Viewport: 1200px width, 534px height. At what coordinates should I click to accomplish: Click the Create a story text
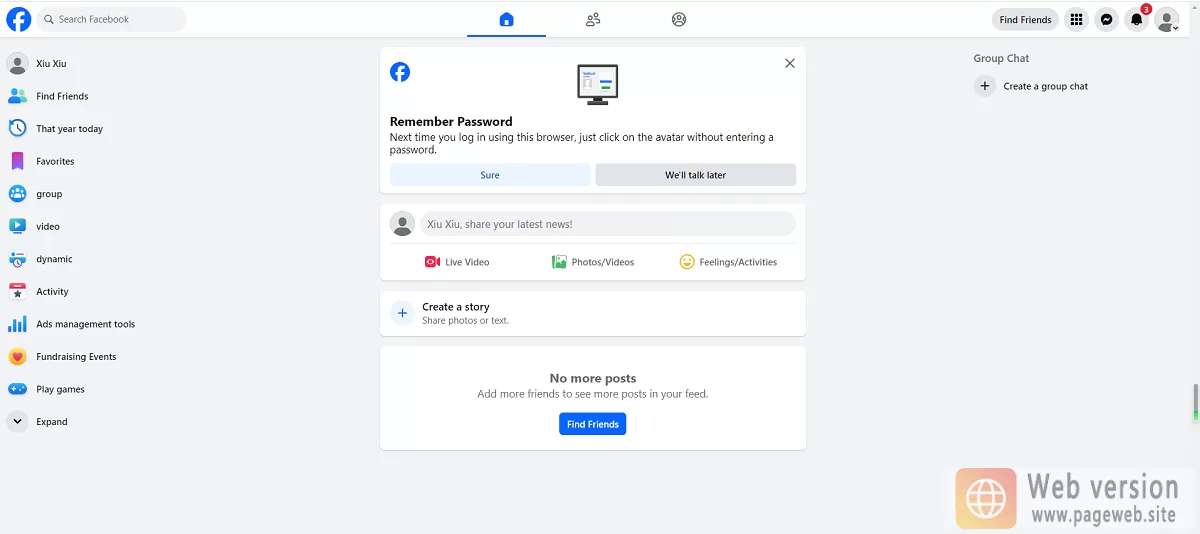click(x=456, y=307)
